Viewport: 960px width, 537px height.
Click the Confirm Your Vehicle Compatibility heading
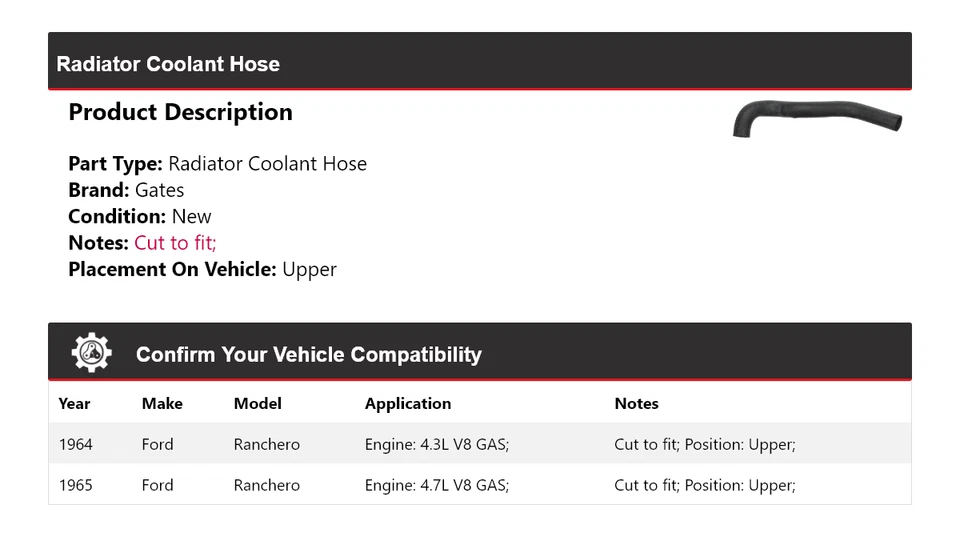[x=308, y=355]
